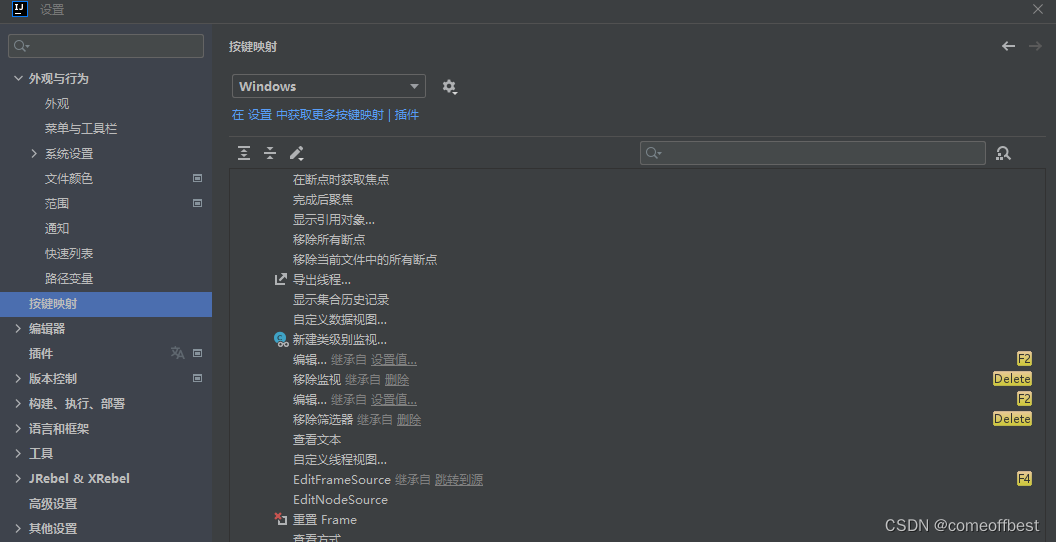Screen dimensions: 1056x542
Task: Collapse the 外观与行为 section
Action: tap(18, 79)
